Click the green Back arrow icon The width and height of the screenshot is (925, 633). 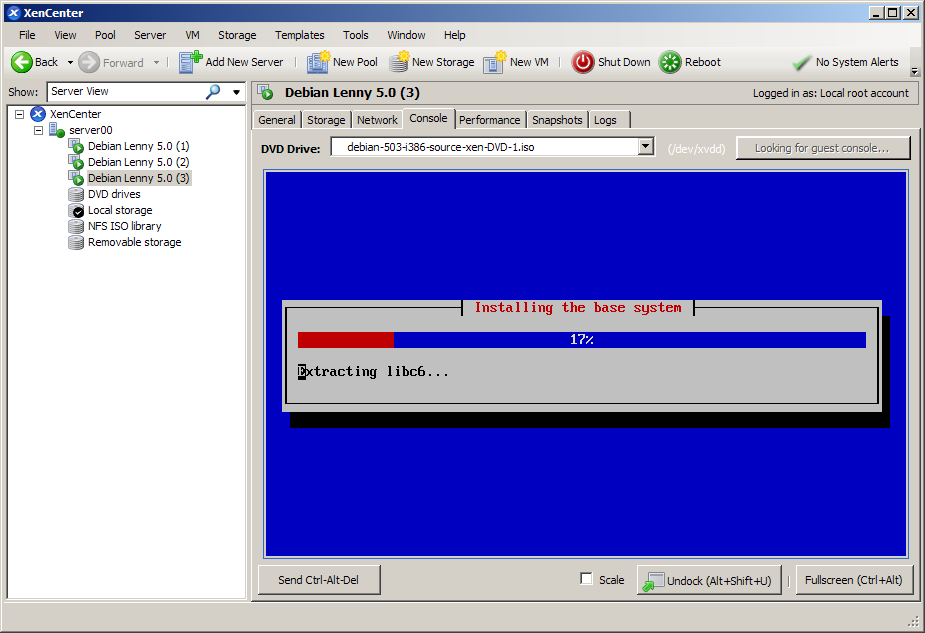22,62
